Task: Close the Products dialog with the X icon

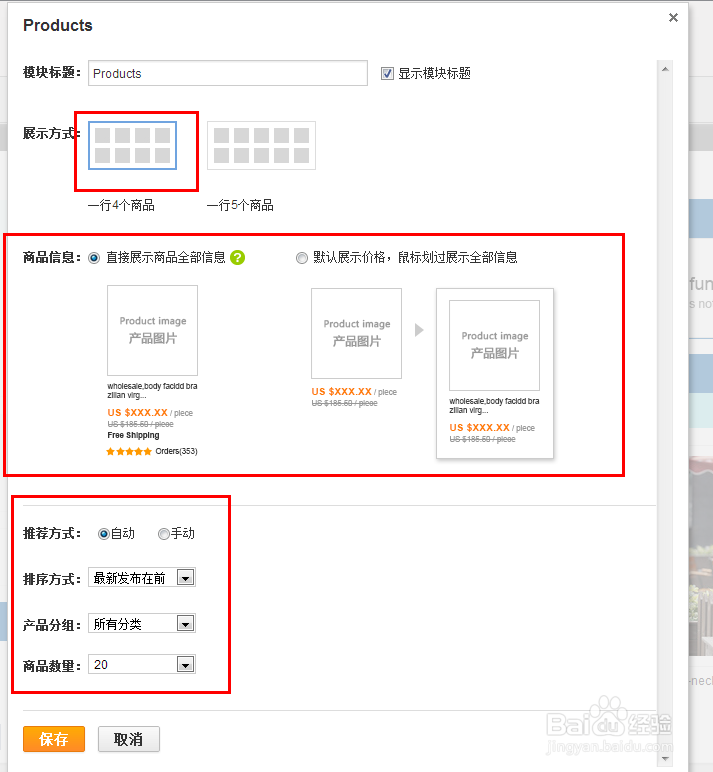Action: 673,18
